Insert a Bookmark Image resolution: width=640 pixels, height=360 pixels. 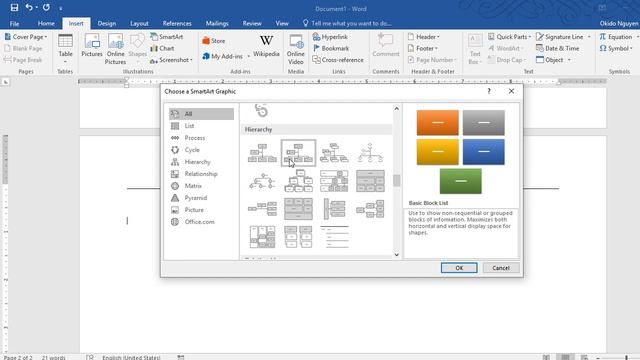(331, 48)
